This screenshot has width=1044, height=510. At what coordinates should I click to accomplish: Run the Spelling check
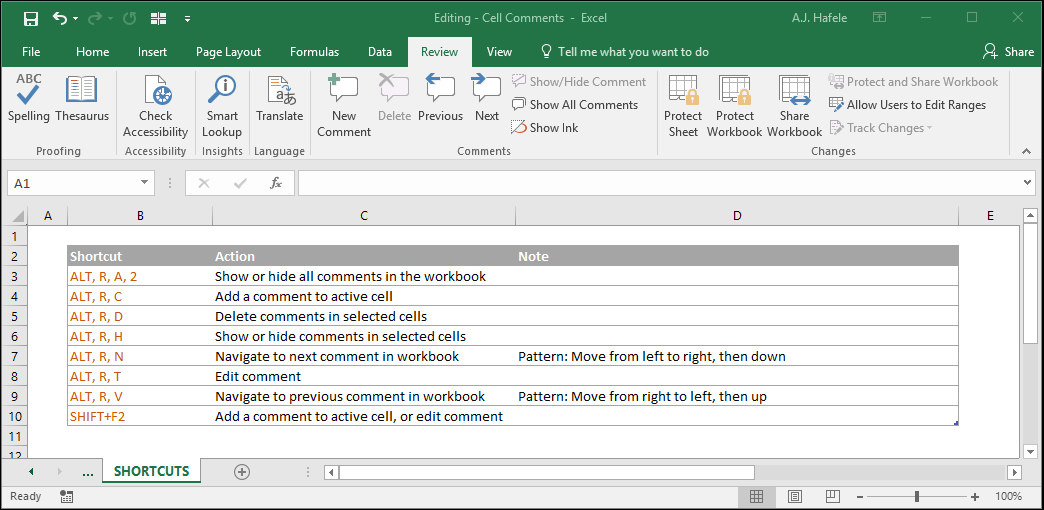(x=29, y=99)
